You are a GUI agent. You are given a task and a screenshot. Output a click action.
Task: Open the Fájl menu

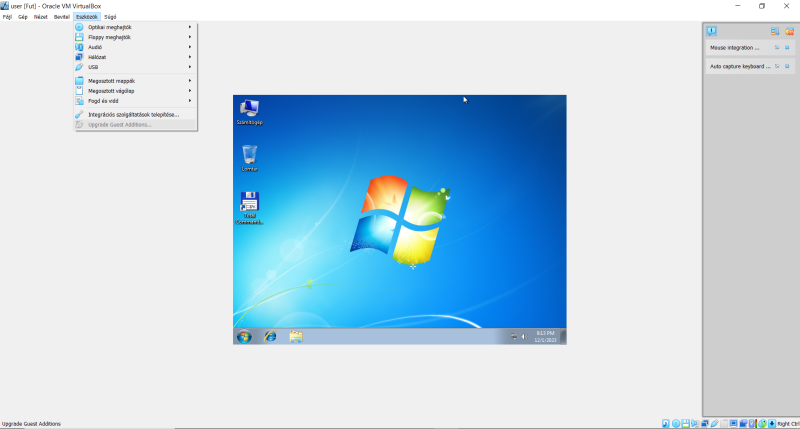click(x=7, y=17)
